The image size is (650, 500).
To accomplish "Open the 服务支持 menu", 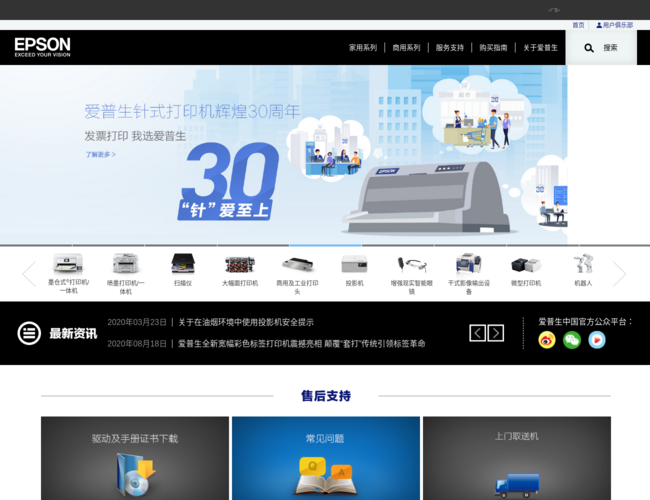I will pos(450,48).
